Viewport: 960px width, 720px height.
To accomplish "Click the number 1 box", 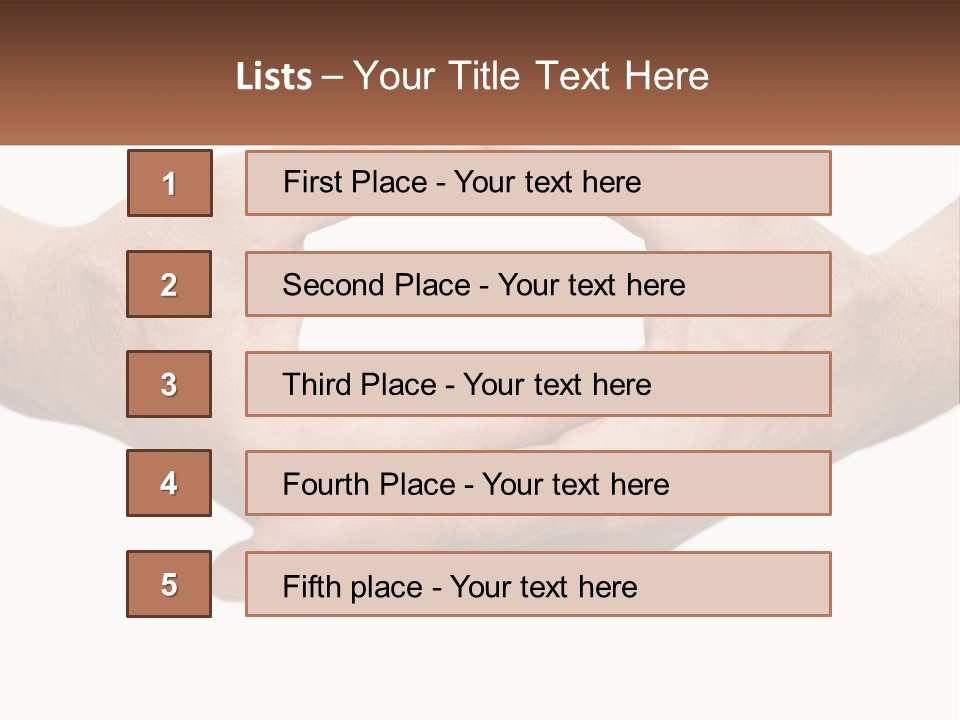I will 170,183.
